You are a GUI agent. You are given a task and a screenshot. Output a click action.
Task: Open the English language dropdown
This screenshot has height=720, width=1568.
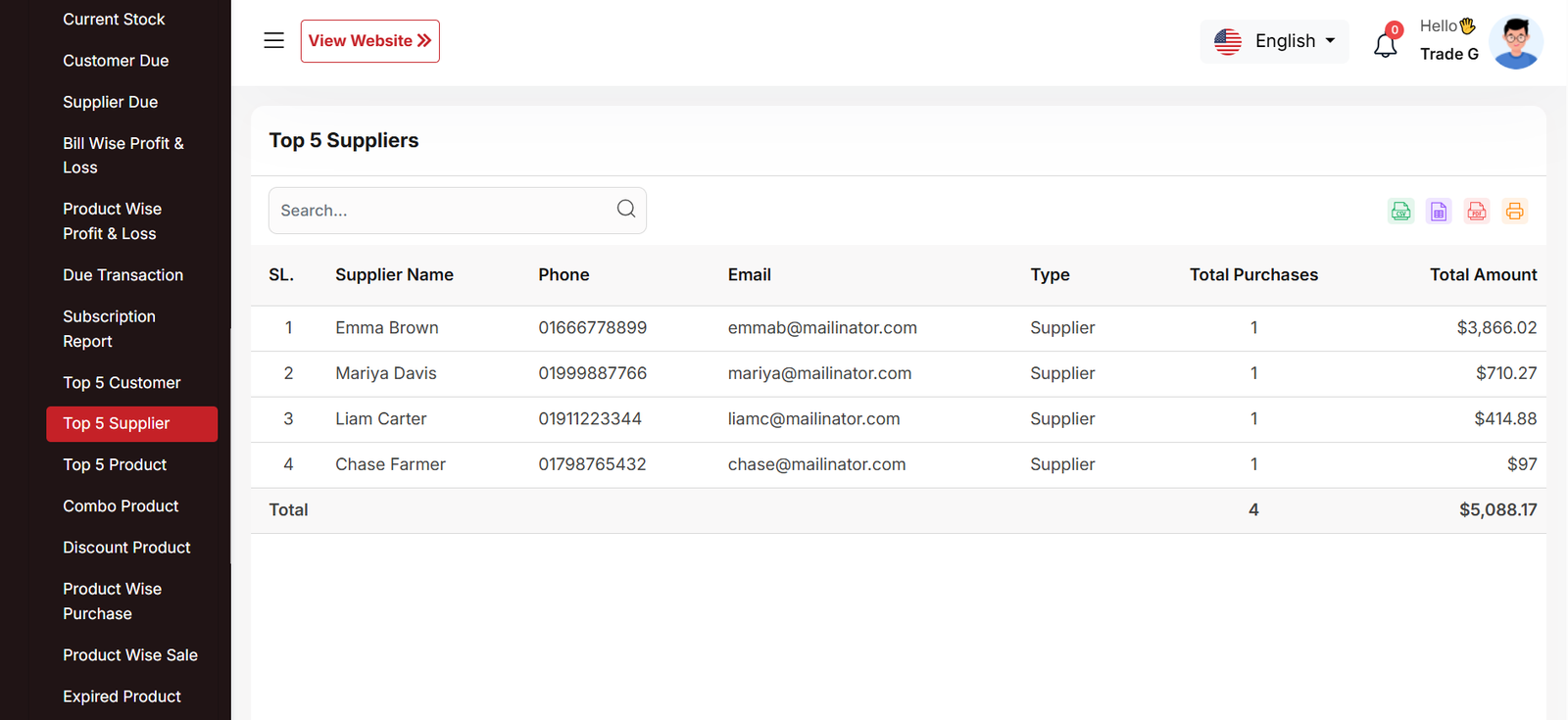[1275, 41]
